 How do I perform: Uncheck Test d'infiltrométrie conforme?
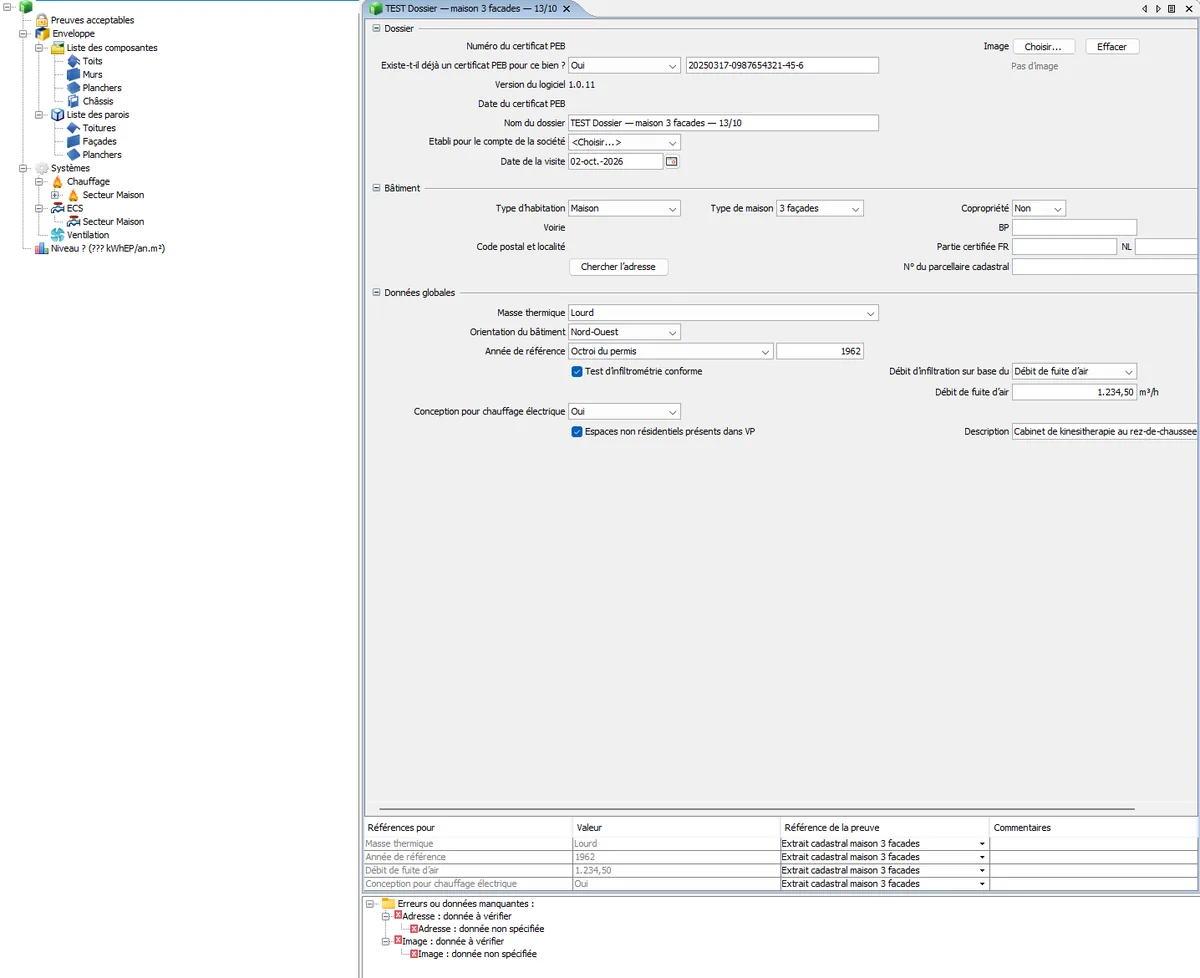(577, 371)
